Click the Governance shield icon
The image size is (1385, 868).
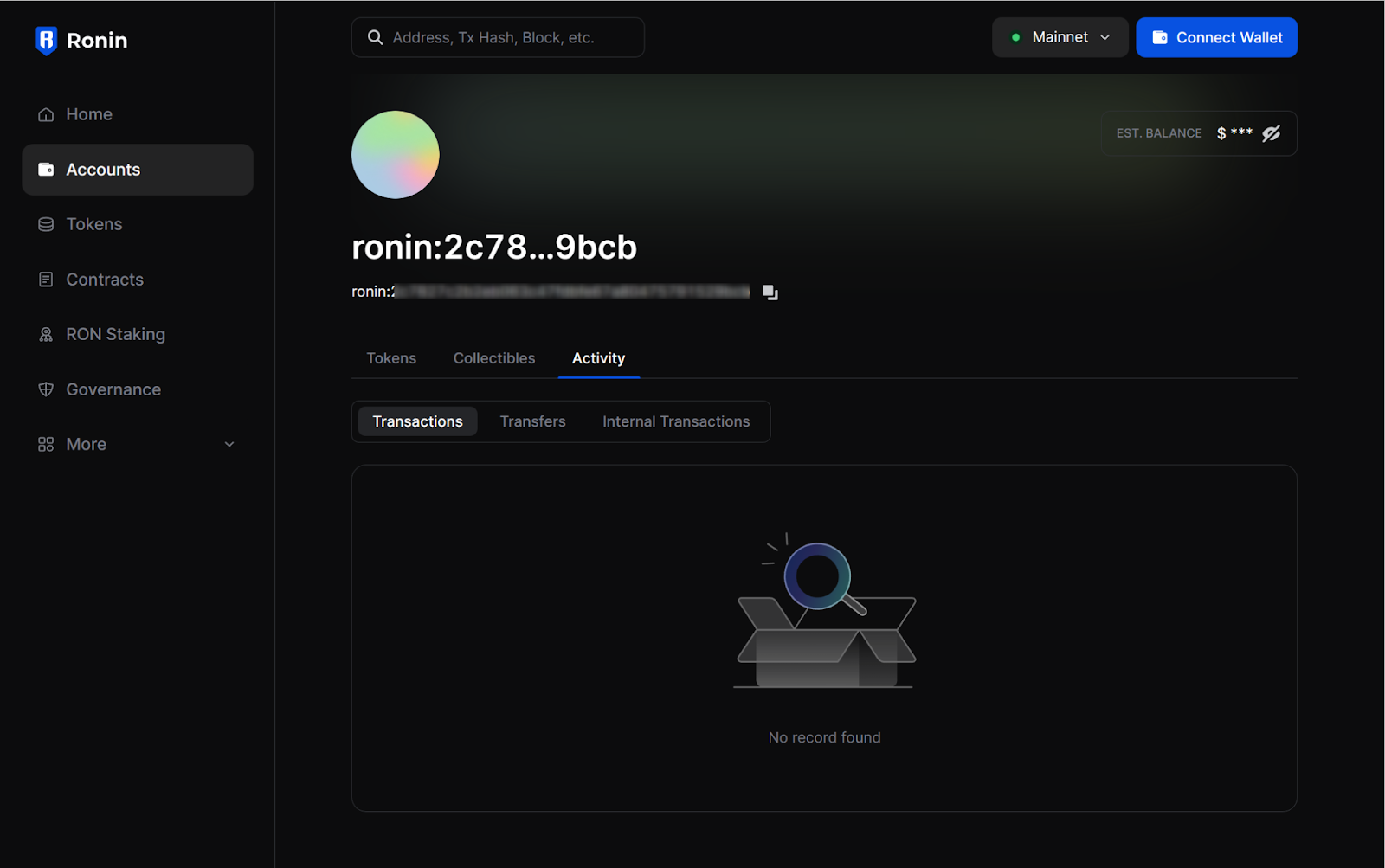point(46,389)
